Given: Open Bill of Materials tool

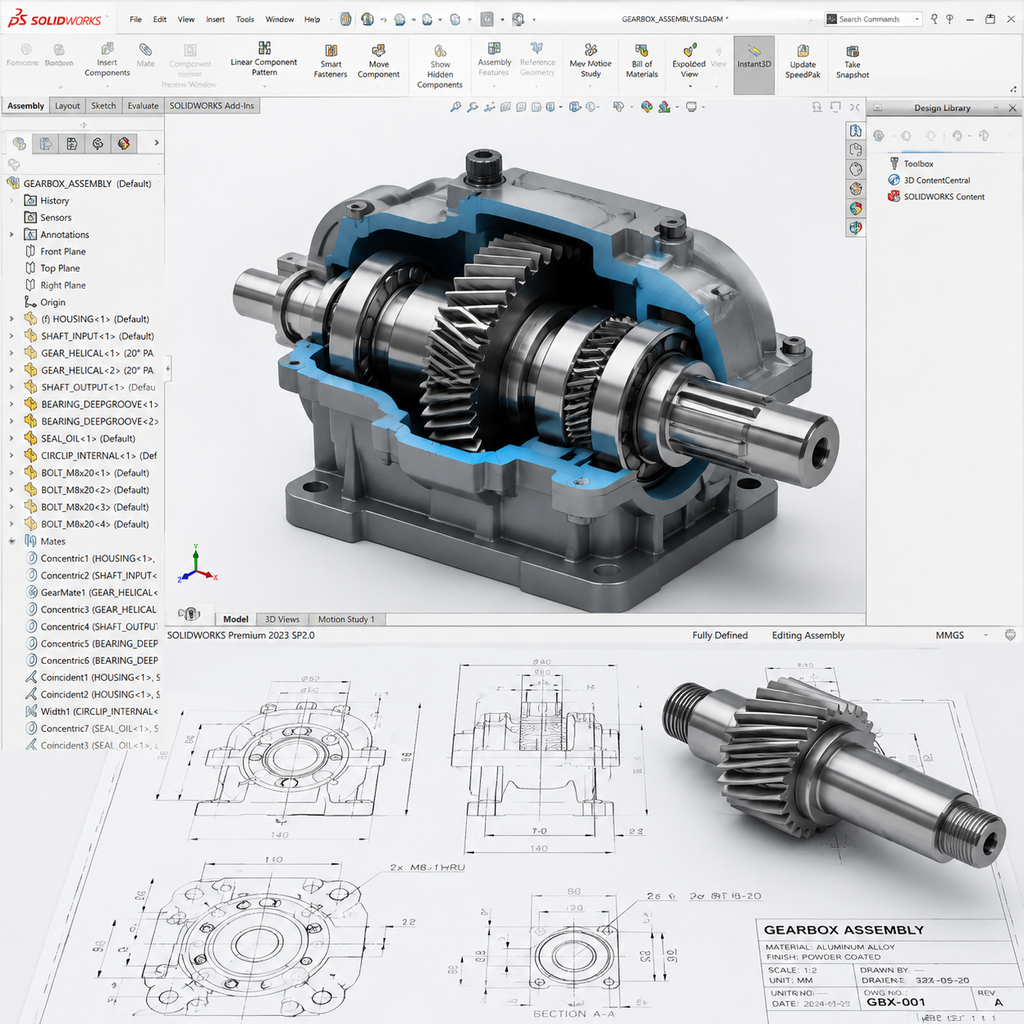Looking at the screenshot, I should [642, 60].
